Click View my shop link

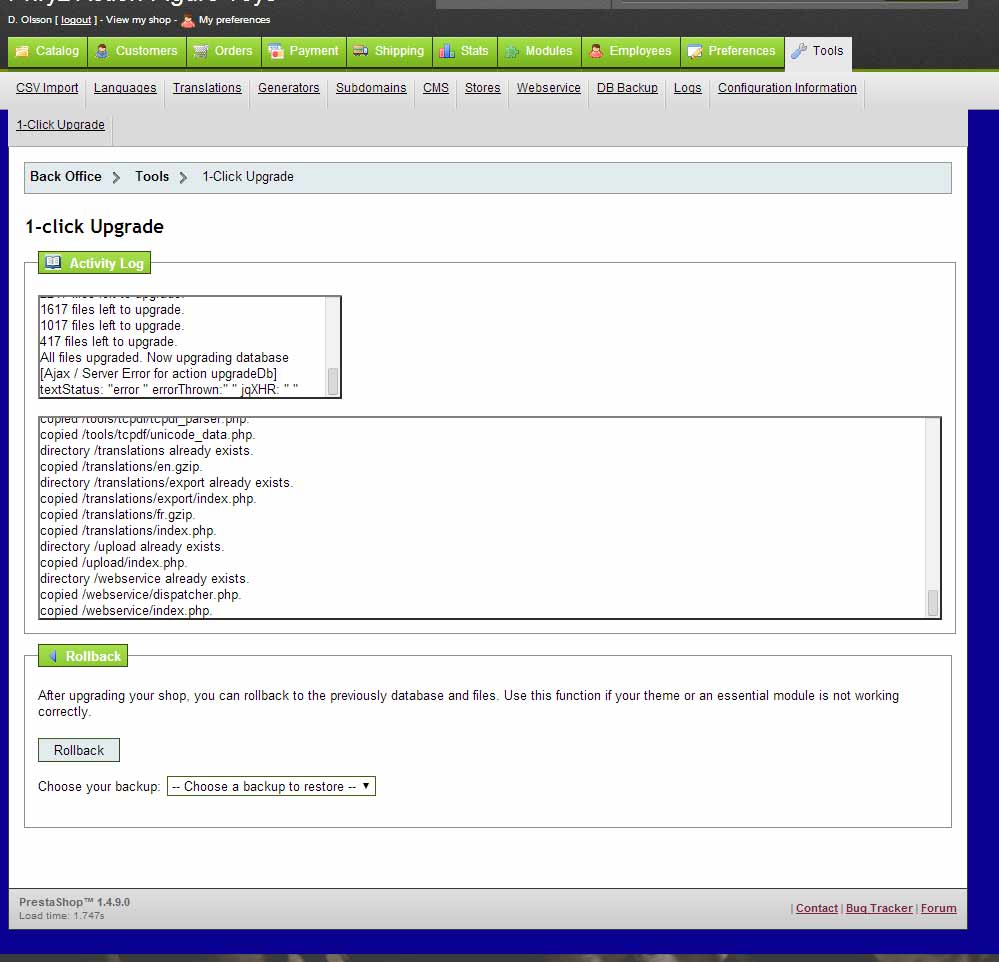138,20
